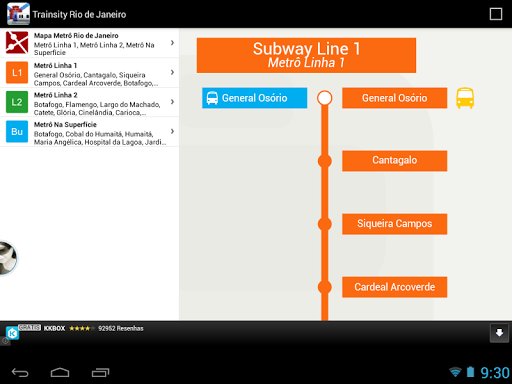Open the Mapa Metrô Rio de Janeiro icon
The image size is (512, 384).
click(x=17, y=43)
